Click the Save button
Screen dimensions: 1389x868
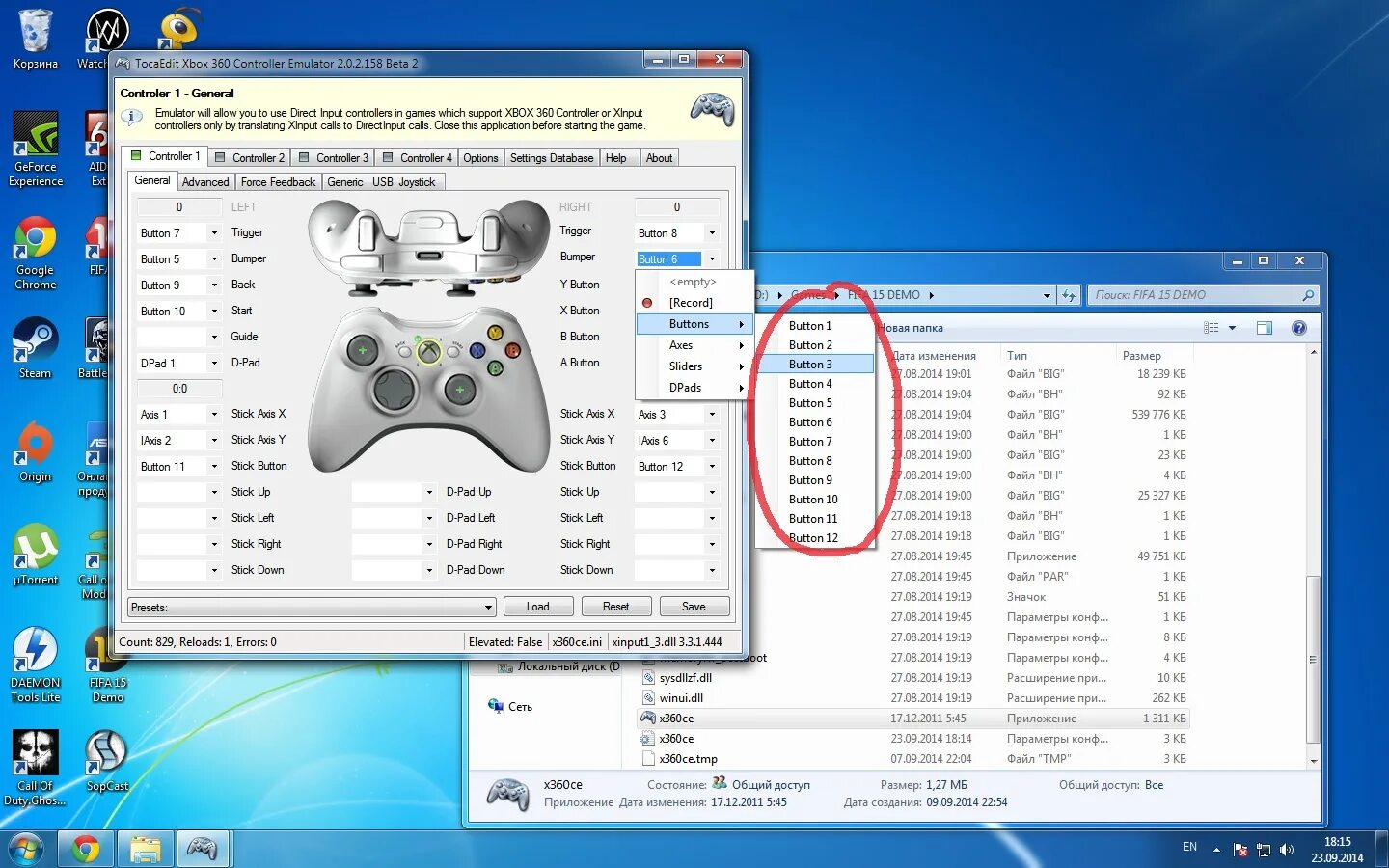tap(694, 607)
